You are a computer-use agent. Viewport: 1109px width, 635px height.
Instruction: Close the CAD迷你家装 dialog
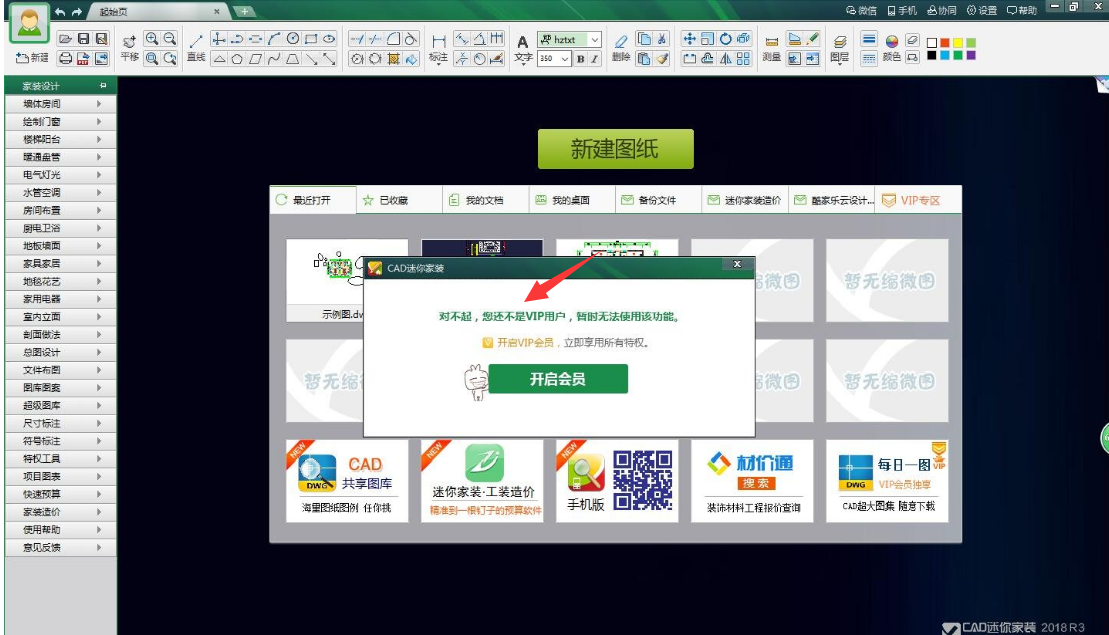pyautogui.click(x=737, y=264)
